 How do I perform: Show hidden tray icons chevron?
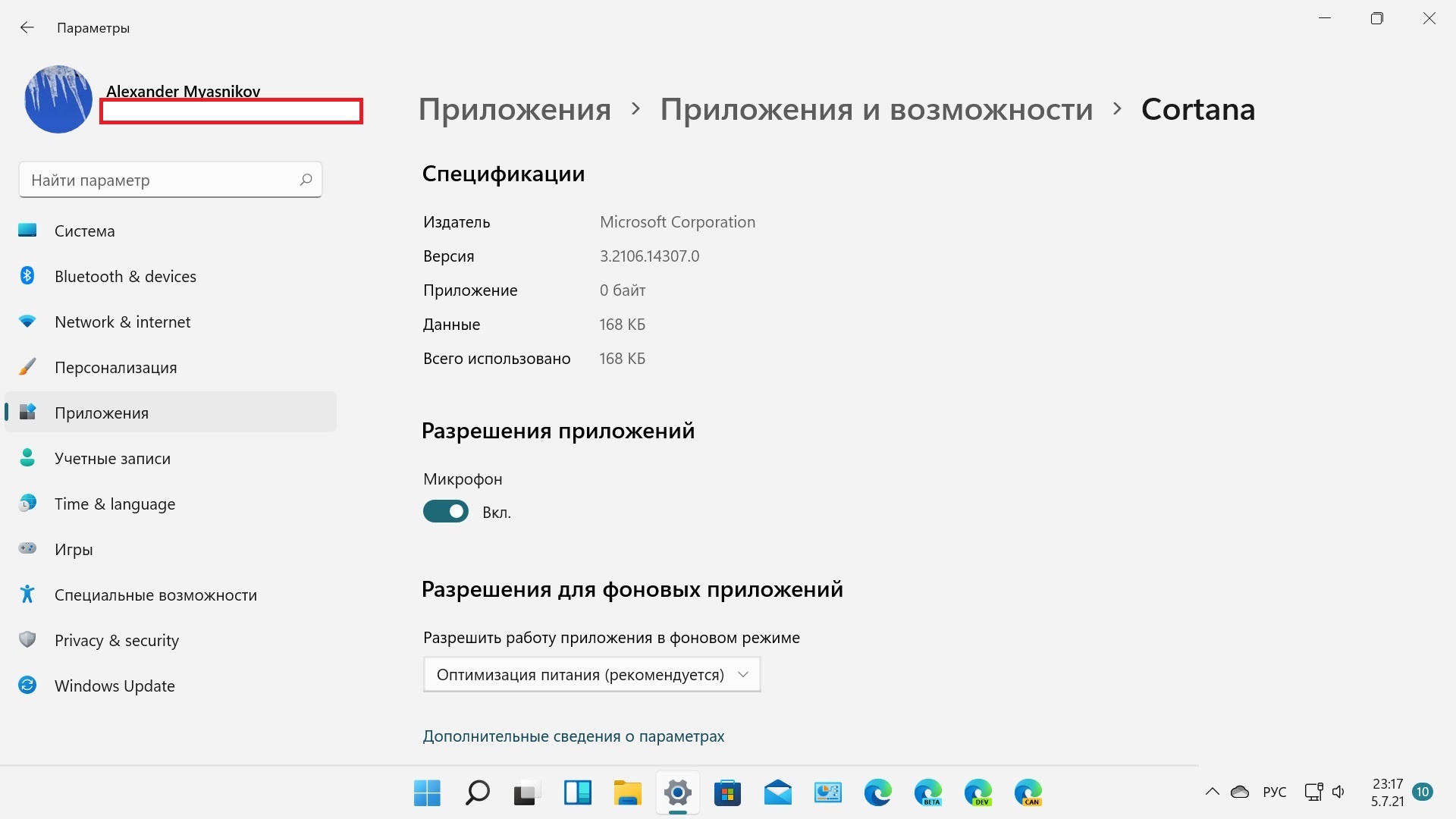(1213, 792)
